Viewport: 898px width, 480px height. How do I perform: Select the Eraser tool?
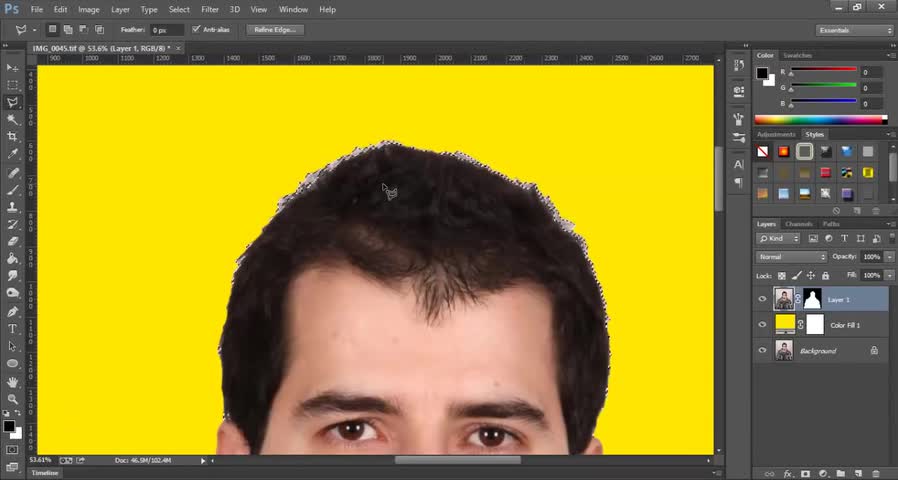tap(12, 241)
